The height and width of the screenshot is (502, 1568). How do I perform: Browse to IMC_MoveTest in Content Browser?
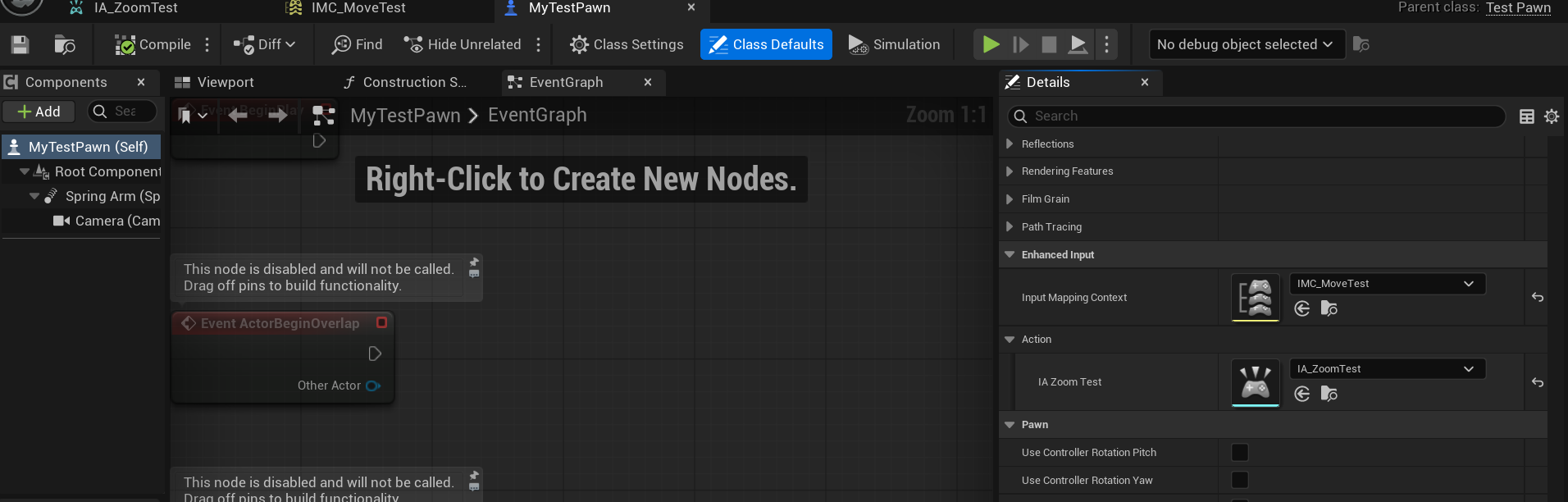tap(1329, 308)
